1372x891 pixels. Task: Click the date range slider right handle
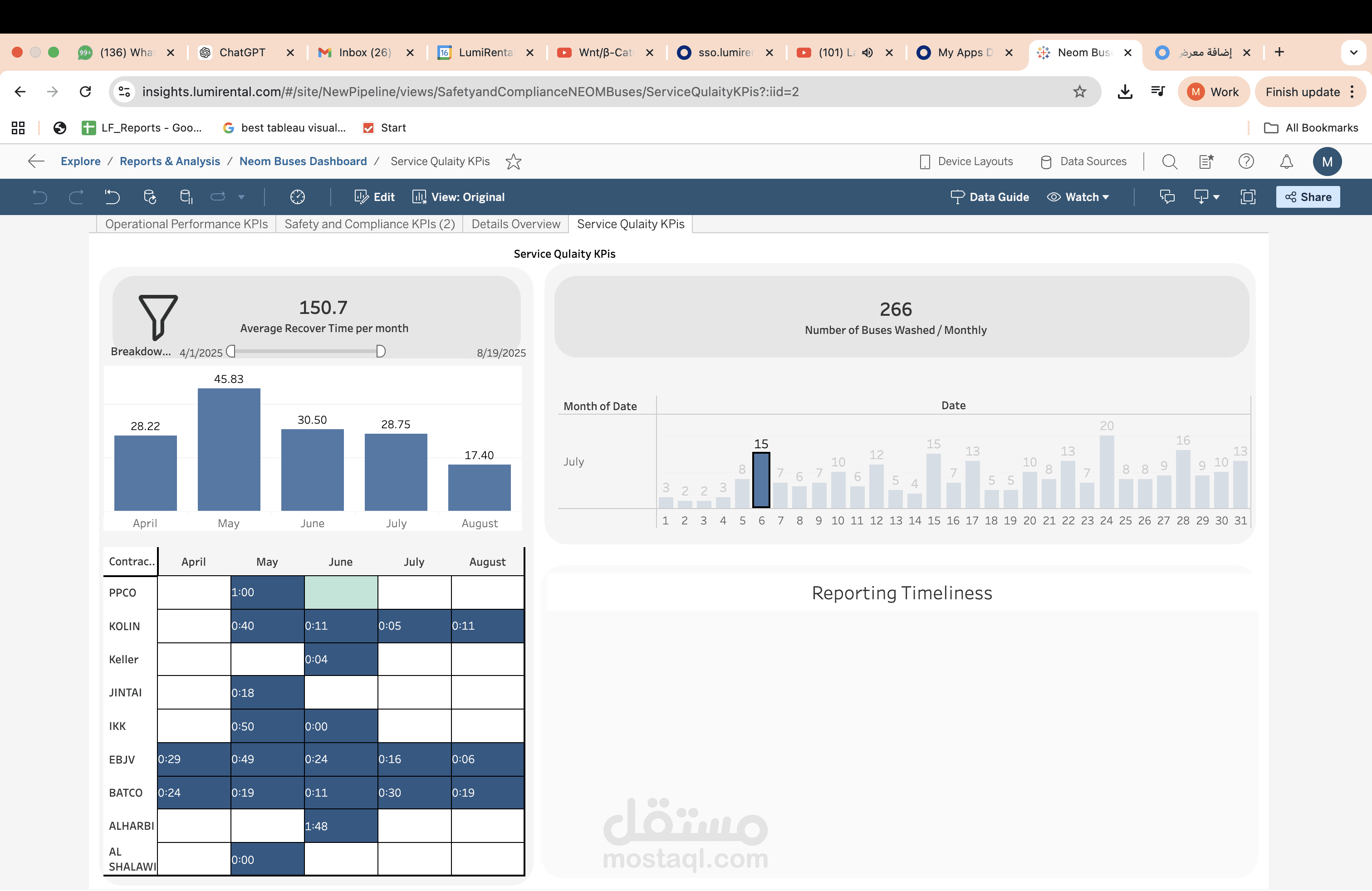pyautogui.click(x=381, y=352)
